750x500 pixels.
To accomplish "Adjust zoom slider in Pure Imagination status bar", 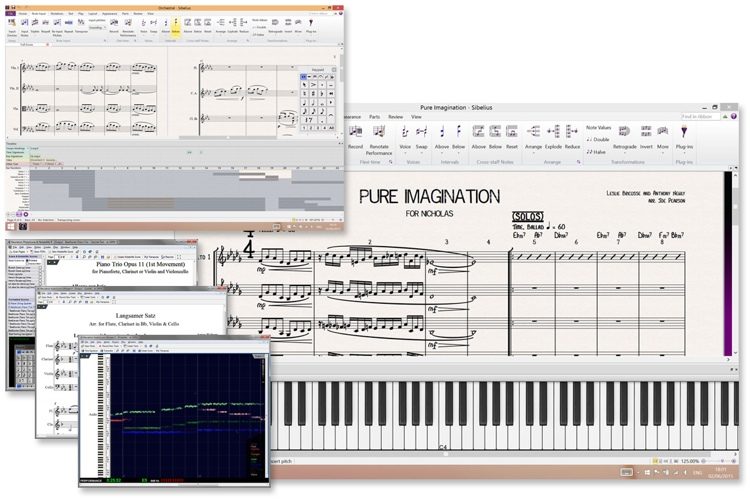I will pos(722,461).
